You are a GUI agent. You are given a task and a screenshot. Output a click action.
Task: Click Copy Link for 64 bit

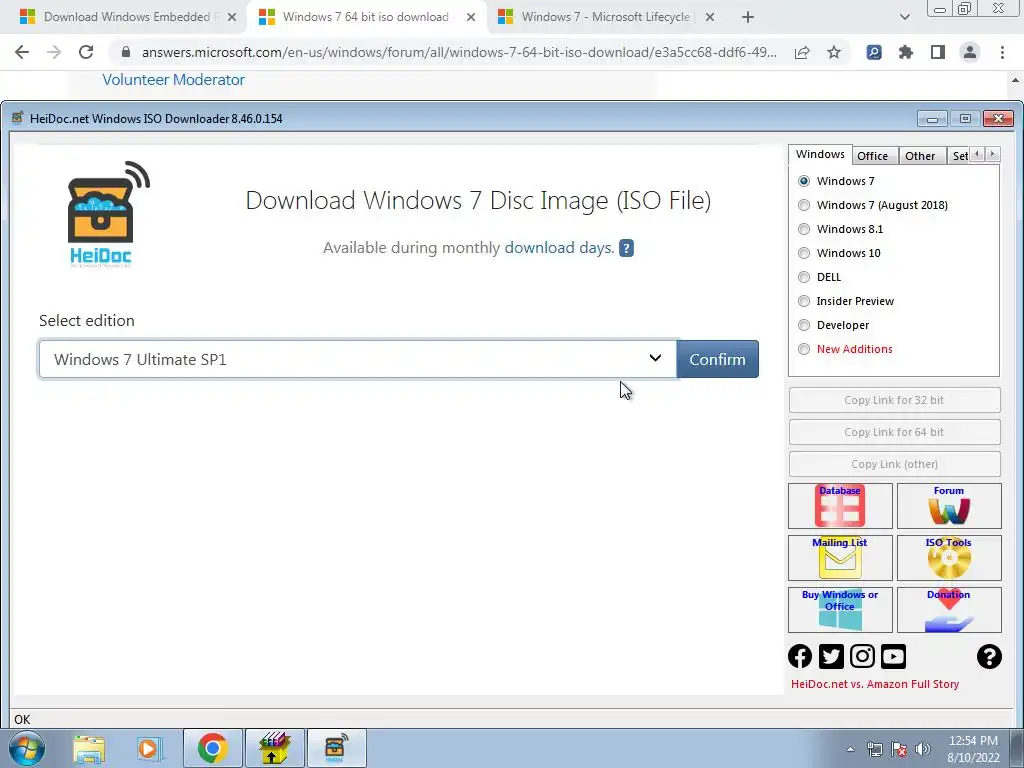(894, 432)
